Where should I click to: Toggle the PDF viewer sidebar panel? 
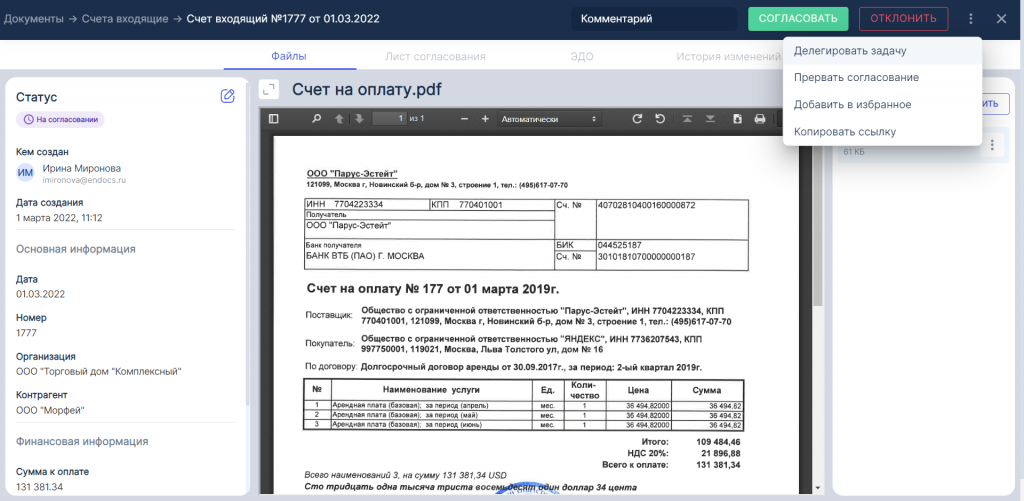[x=273, y=119]
